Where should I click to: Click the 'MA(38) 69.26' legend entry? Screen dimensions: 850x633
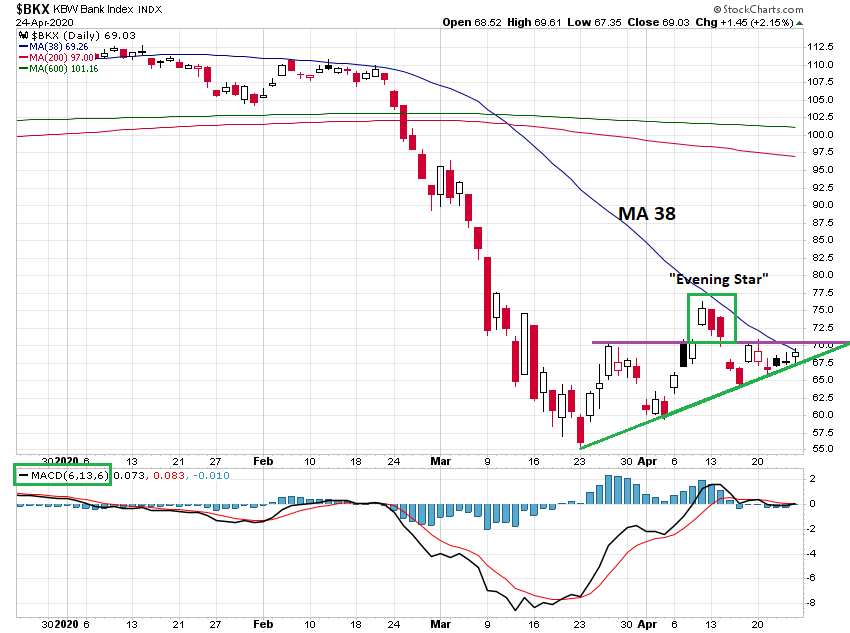point(59,47)
